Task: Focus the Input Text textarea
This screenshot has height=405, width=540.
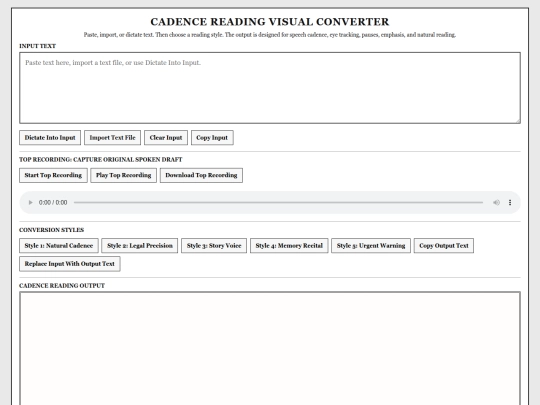Action: tap(270, 88)
